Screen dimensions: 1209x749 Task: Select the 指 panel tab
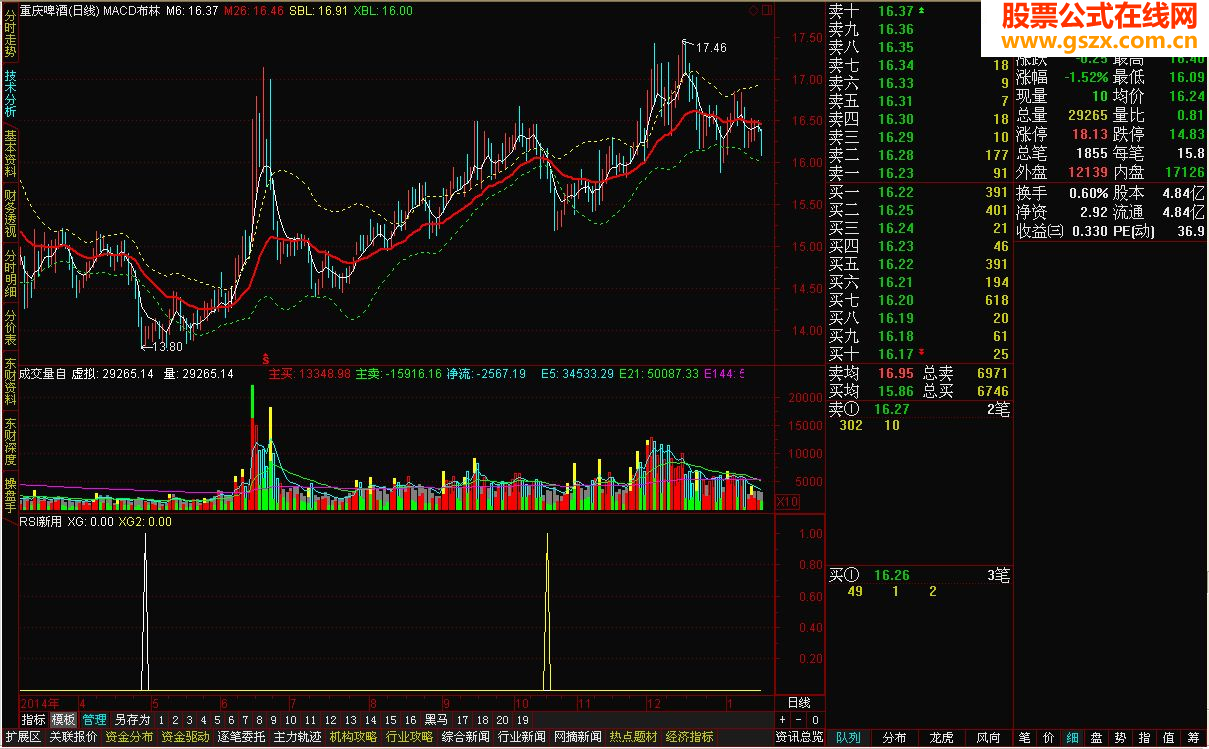click(1145, 738)
